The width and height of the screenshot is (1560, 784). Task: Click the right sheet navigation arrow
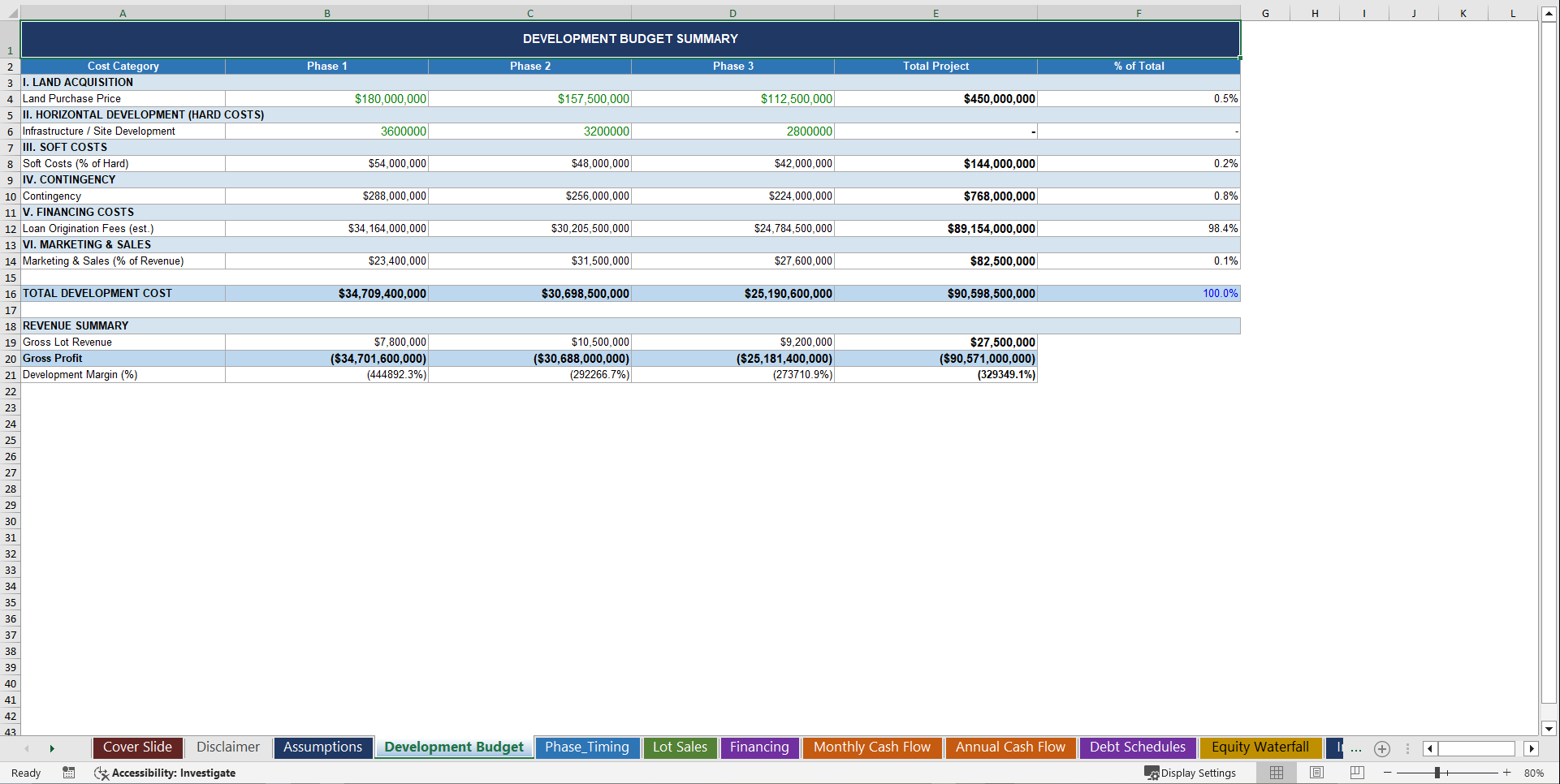coord(52,749)
